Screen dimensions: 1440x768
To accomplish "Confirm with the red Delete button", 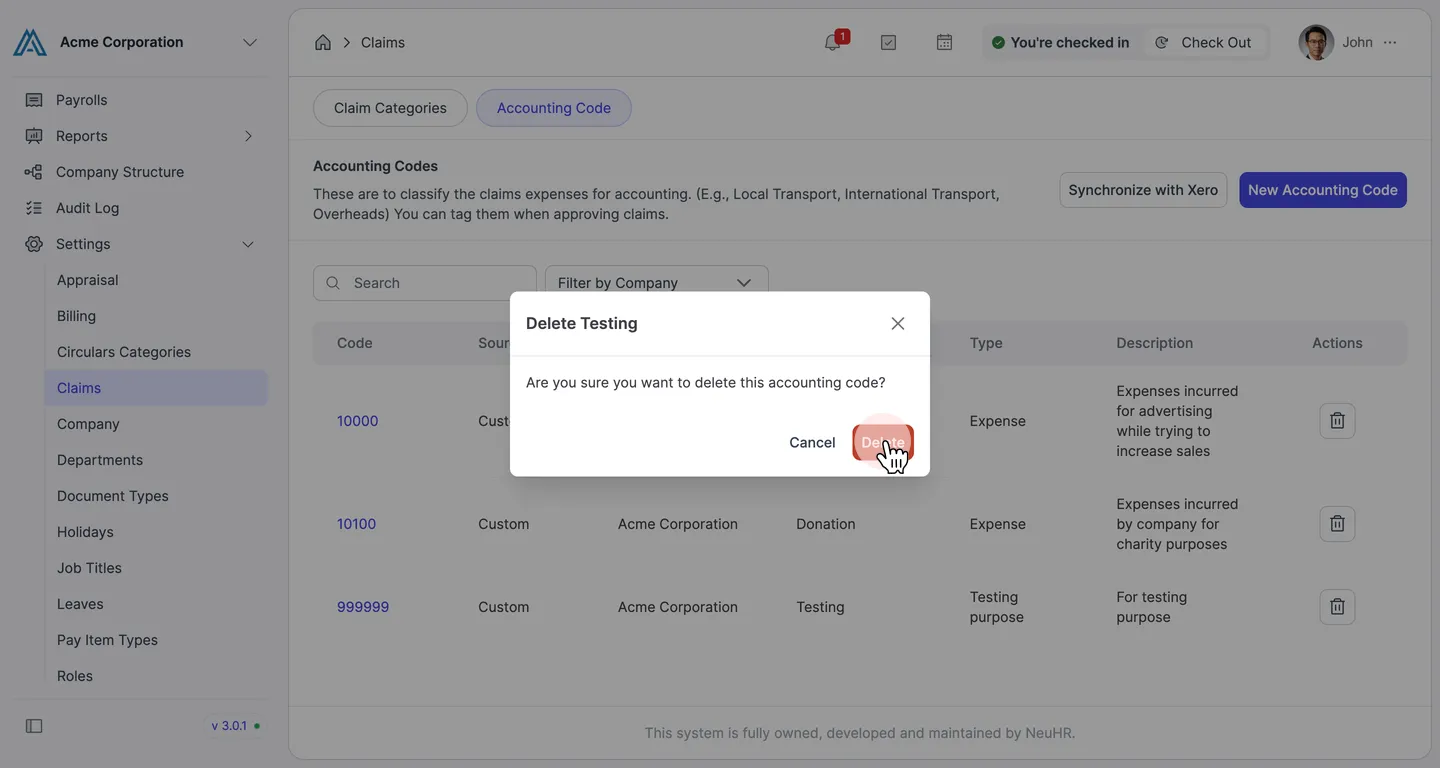I will [883, 442].
